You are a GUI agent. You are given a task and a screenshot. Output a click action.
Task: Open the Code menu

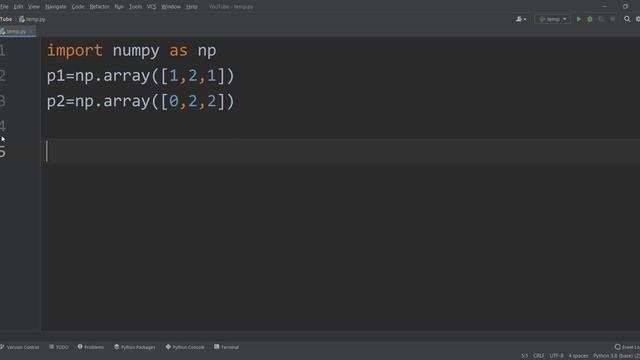point(78,7)
